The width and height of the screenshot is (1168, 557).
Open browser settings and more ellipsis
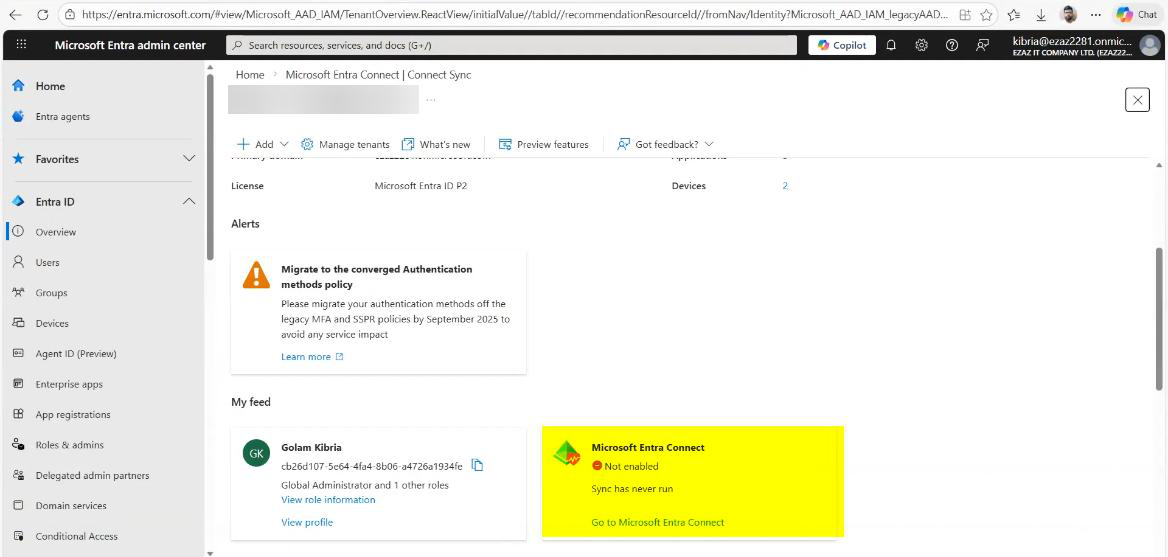(x=1094, y=14)
